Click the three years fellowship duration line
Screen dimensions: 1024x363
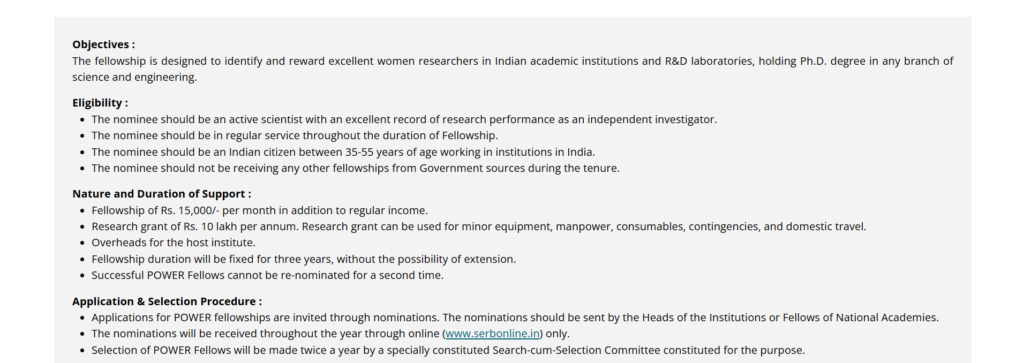[304, 259]
